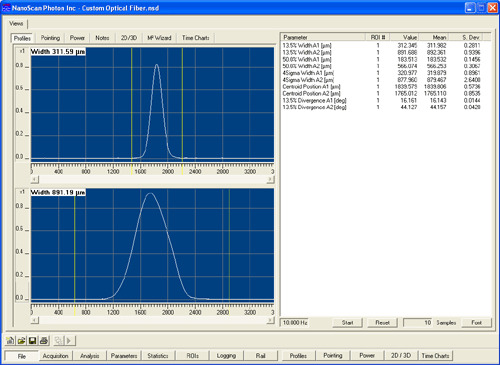Click the 2D / 3D button in the bottom bar
The height and width of the screenshot is (365, 500).
(401, 356)
